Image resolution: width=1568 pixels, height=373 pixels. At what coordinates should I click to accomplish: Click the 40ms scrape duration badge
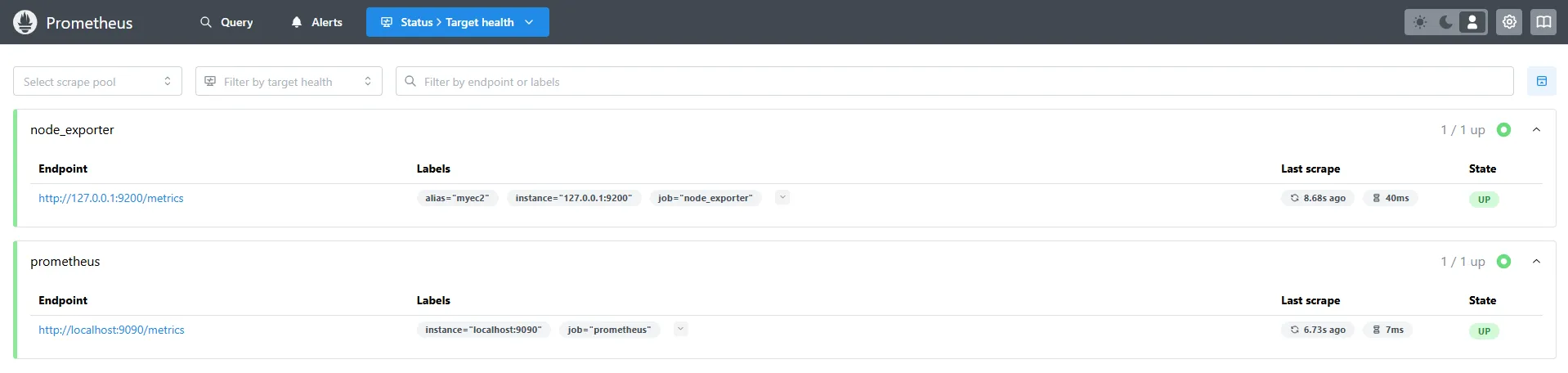[x=1391, y=198]
